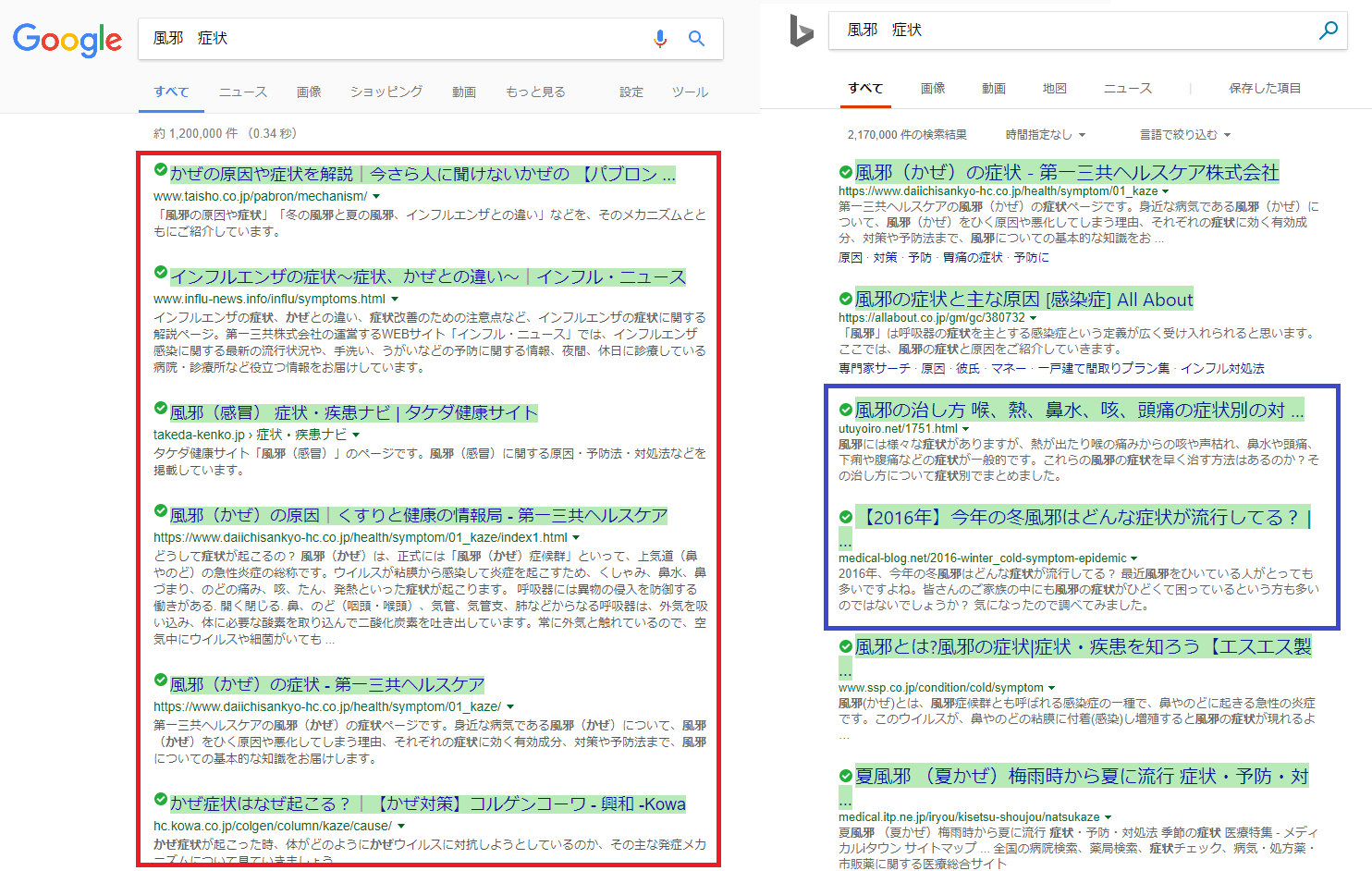Image resolution: width=1372 pixels, height=871 pixels.
Task: Click Bing search magnifier icon
Action: click(x=1328, y=31)
